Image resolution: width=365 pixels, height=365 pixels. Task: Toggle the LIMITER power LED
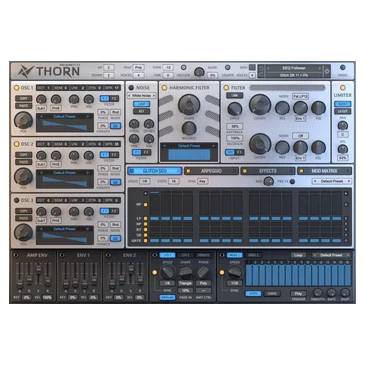point(342,88)
